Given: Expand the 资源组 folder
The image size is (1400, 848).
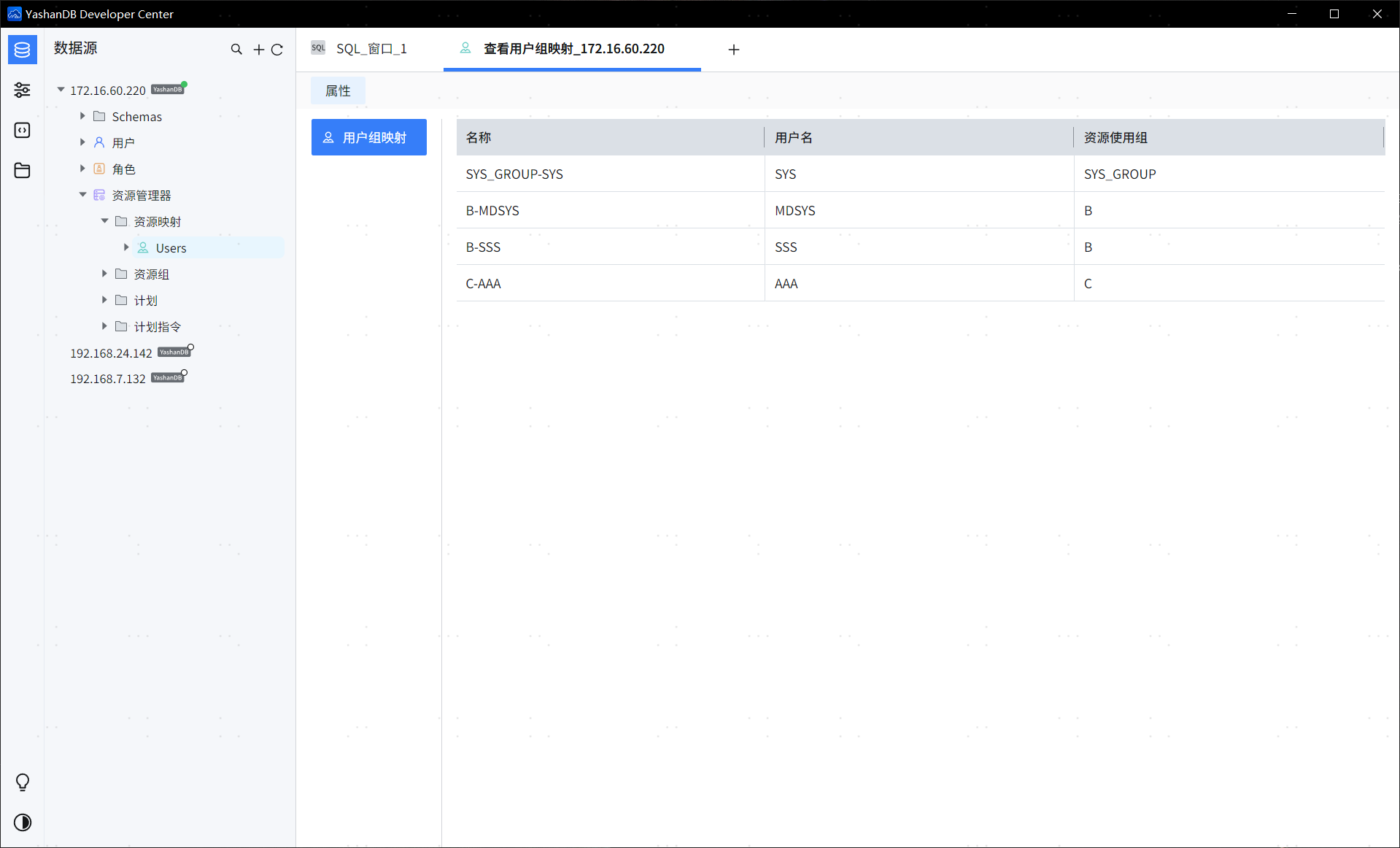Looking at the screenshot, I should (104, 274).
